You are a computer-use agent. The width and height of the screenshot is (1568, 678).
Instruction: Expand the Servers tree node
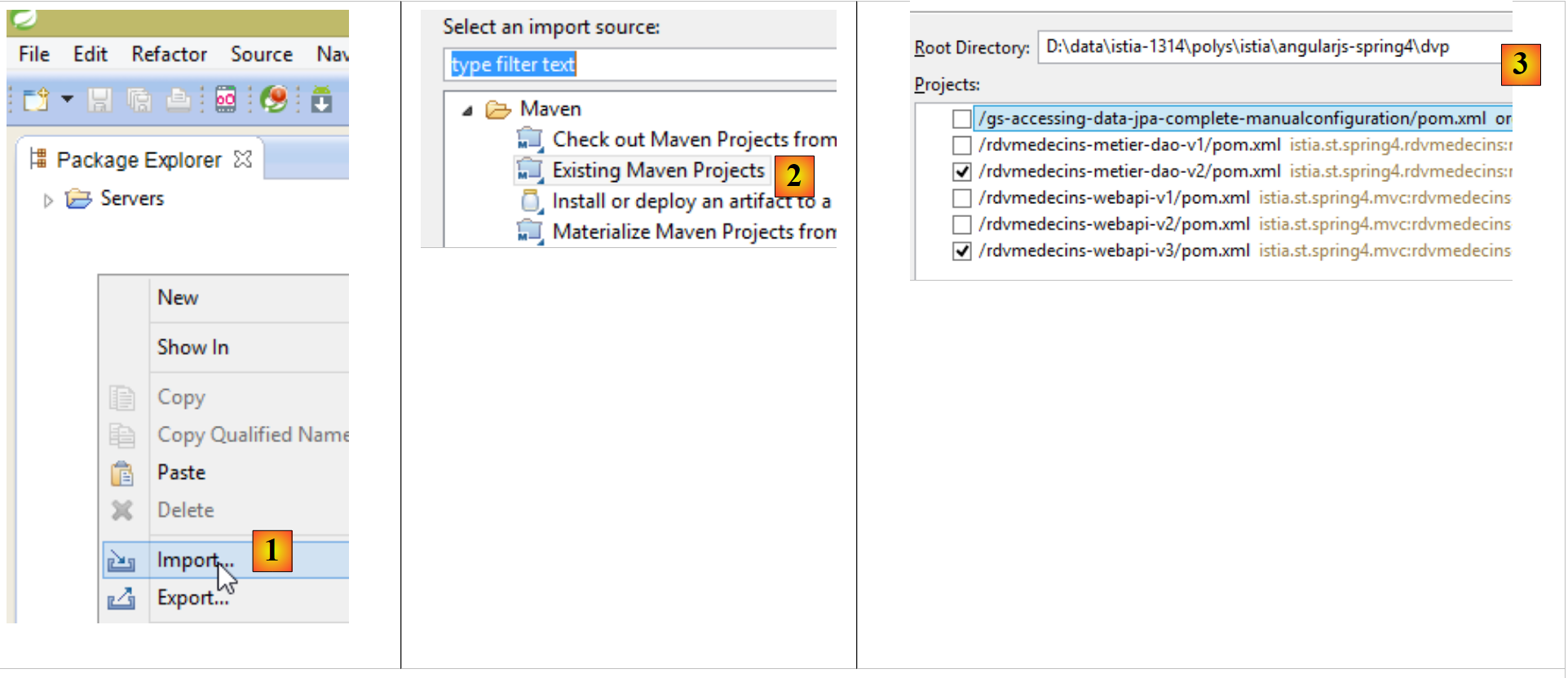pyautogui.click(x=48, y=200)
